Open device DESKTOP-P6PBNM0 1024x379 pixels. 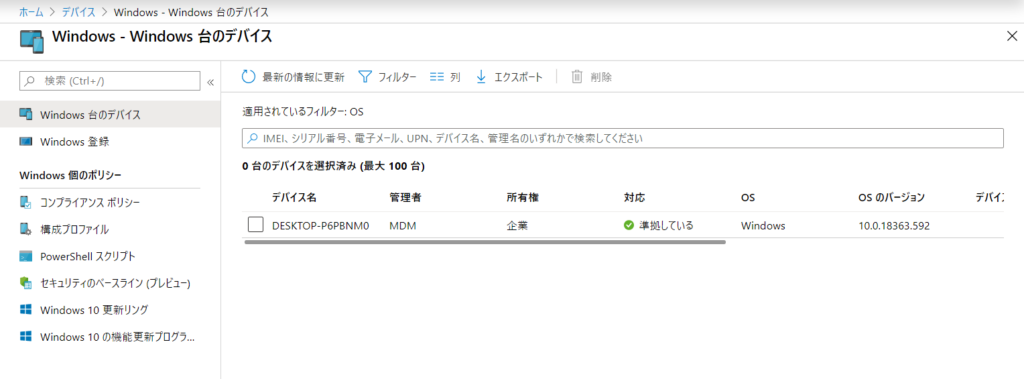click(321, 226)
